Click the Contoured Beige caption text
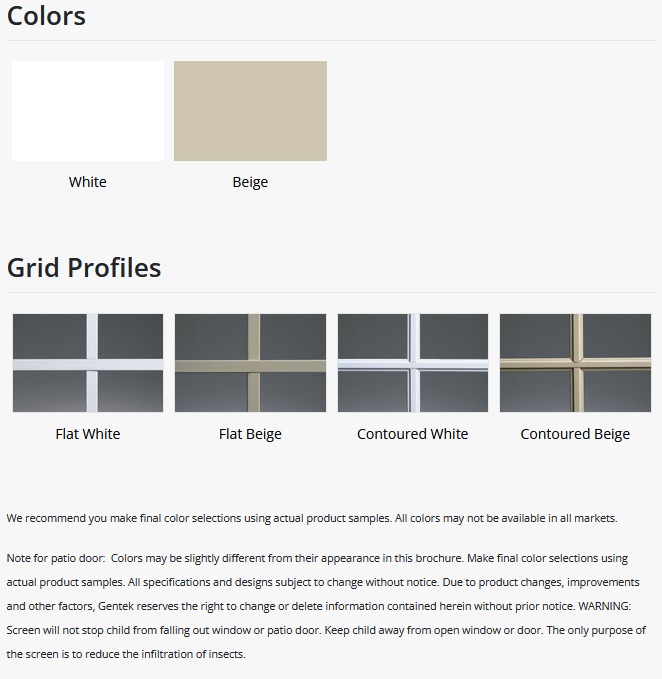The image size is (662, 679). pyautogui.click(x=575, y=434)
